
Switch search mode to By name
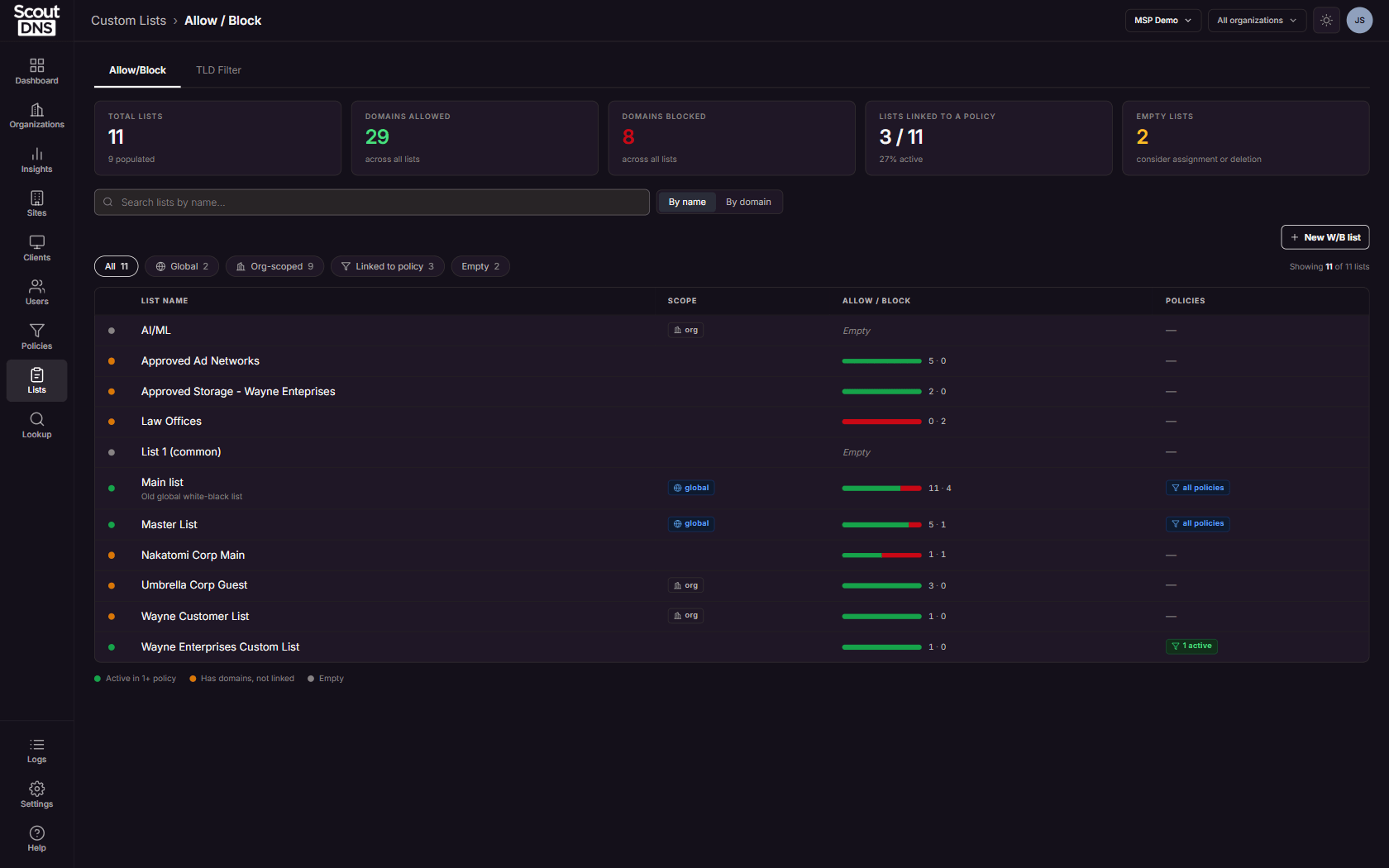click(x=687, y=202)
